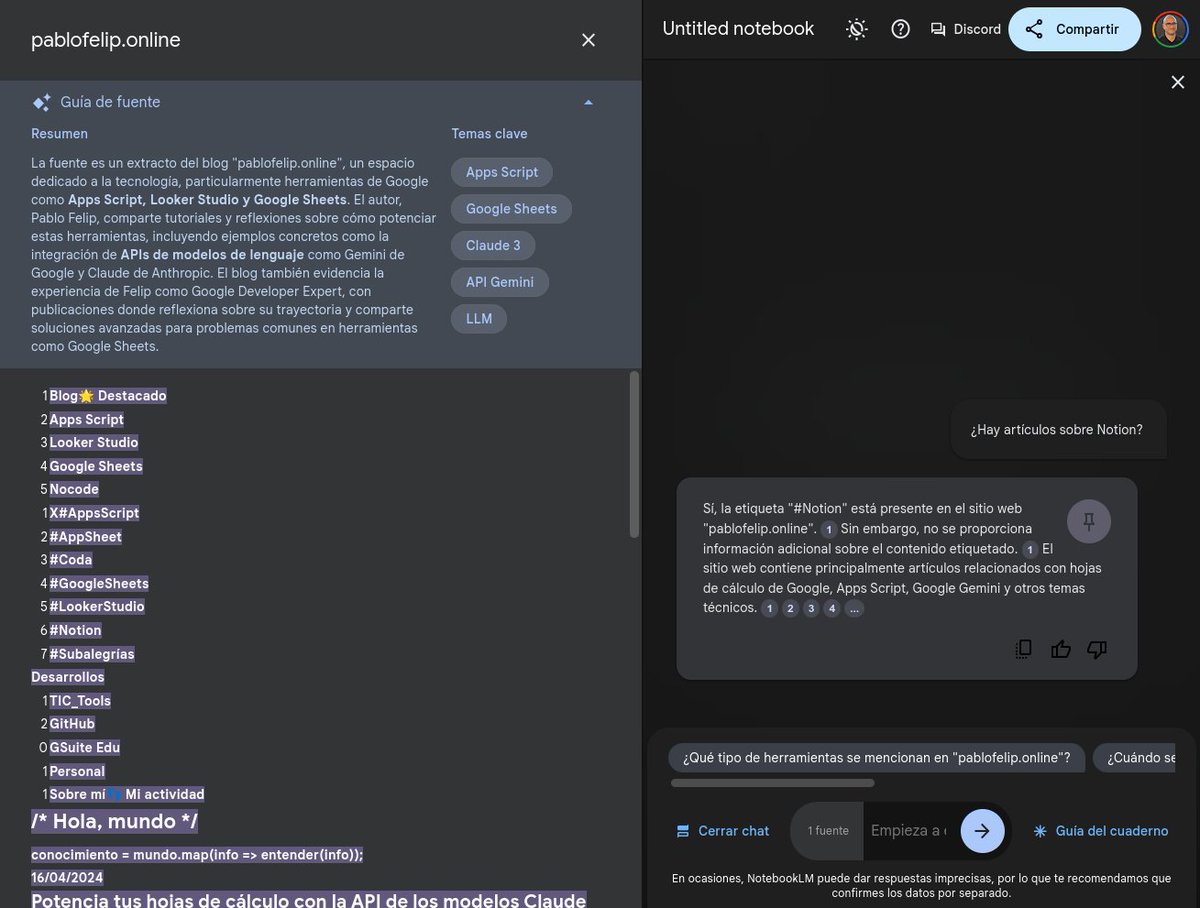1200x908 pixels.
Task: Copy the response with the copy icon
Action: click(x=1023, y=649)
